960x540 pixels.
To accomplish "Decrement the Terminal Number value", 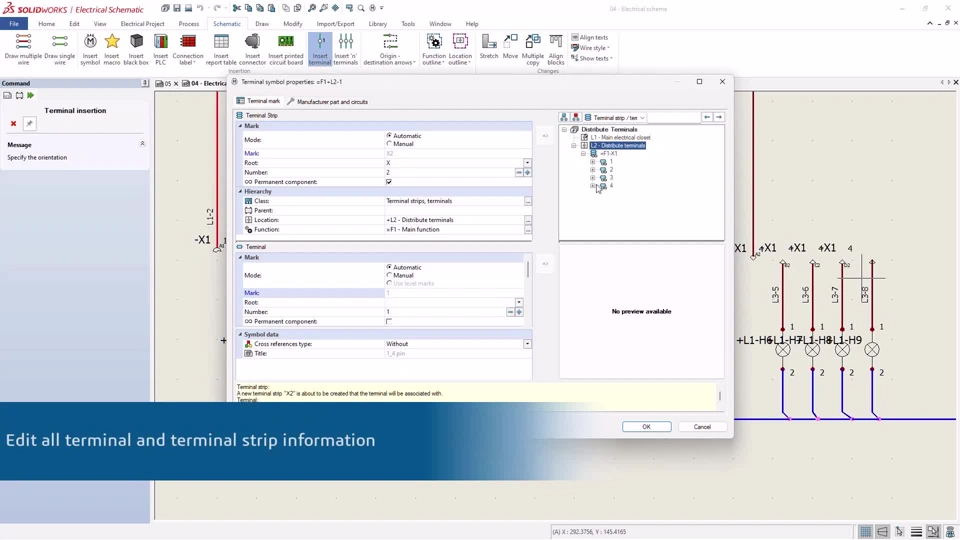I will pyautogui.click(x=510, y=312).
